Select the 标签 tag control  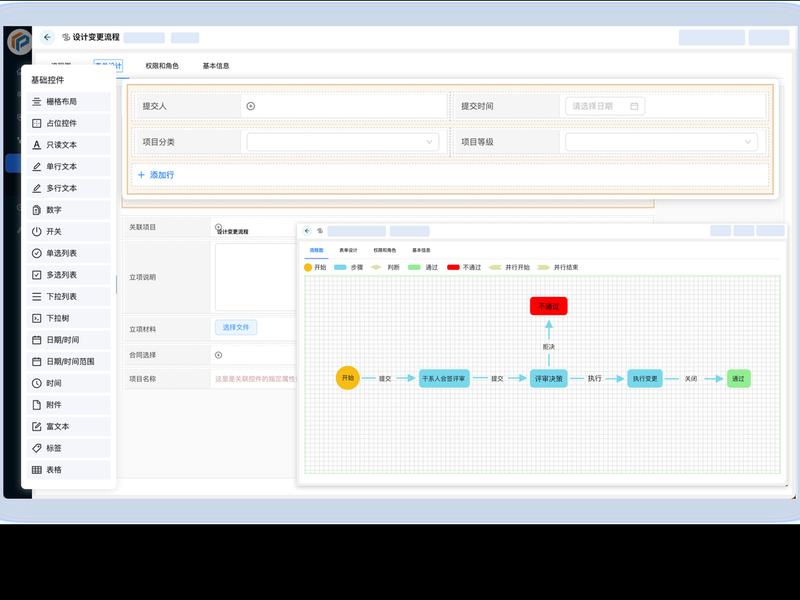click(68, 448)
